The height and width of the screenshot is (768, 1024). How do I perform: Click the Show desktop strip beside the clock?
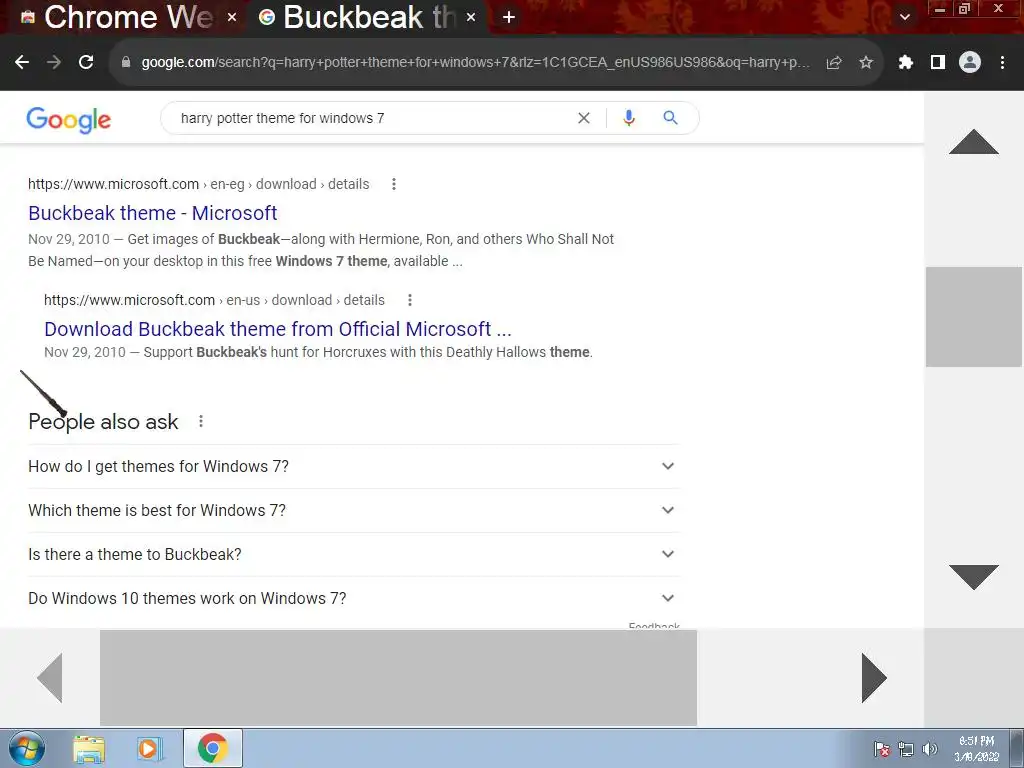point(1017,748)
